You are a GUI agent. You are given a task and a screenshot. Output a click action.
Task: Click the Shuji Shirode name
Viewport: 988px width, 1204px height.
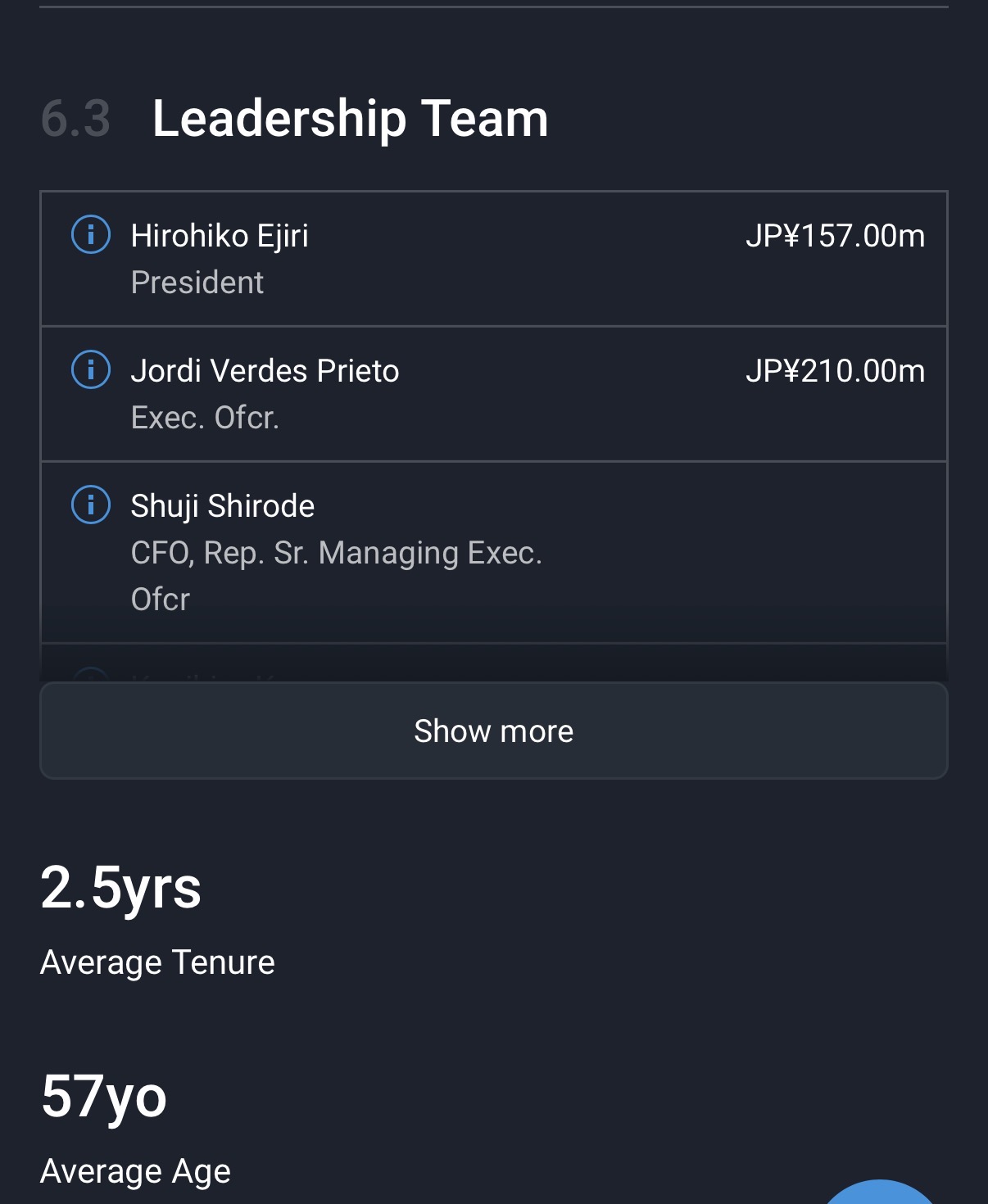[222, 506]
